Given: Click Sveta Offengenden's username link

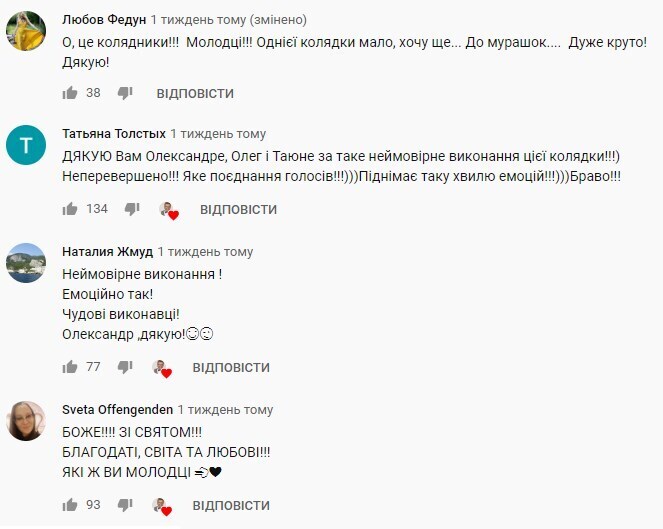Looking at the screenshot, I should pyautogui.click(x=117, y=410).
